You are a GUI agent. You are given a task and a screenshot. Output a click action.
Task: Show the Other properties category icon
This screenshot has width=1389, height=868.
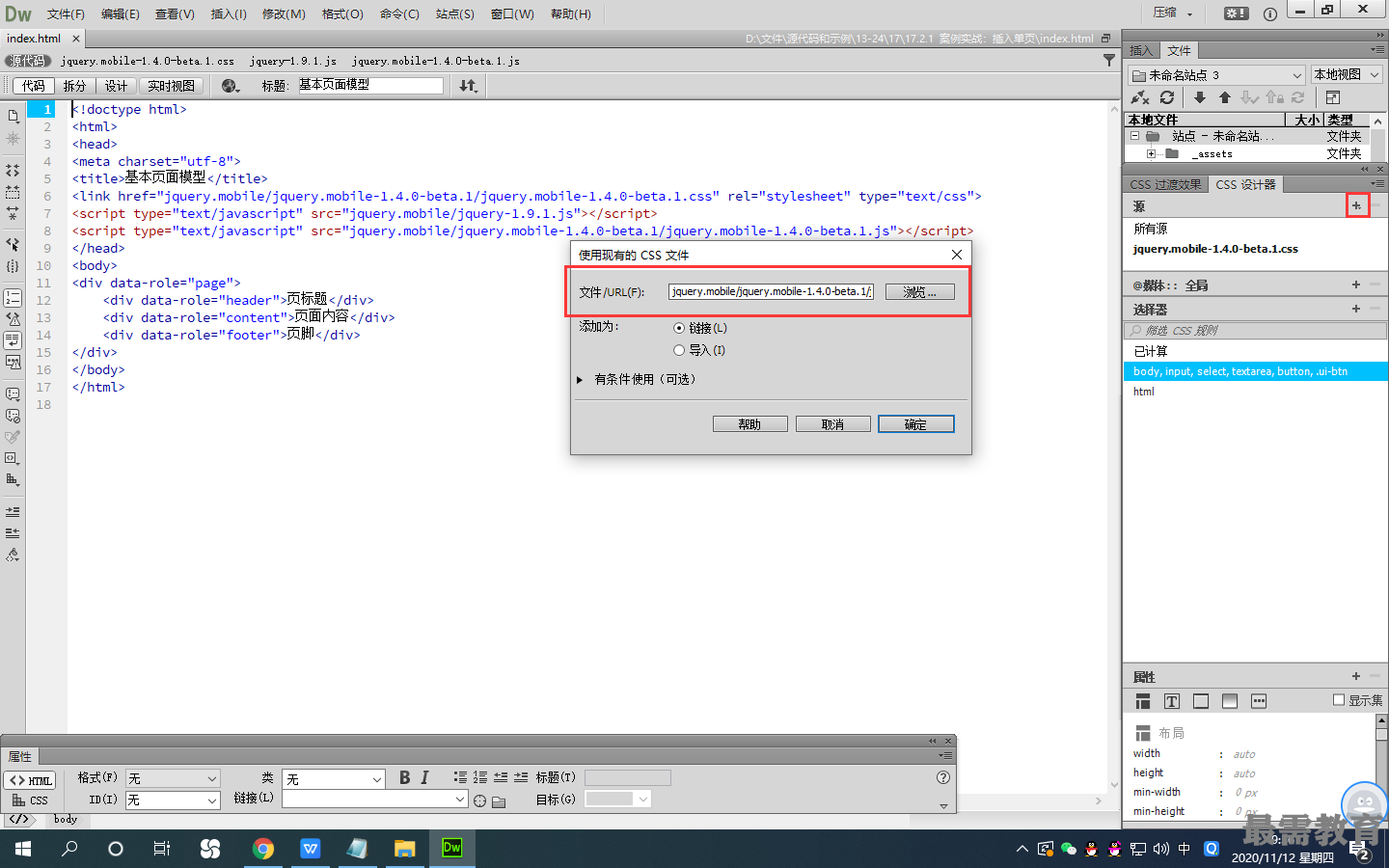[x=1259, y=701]
